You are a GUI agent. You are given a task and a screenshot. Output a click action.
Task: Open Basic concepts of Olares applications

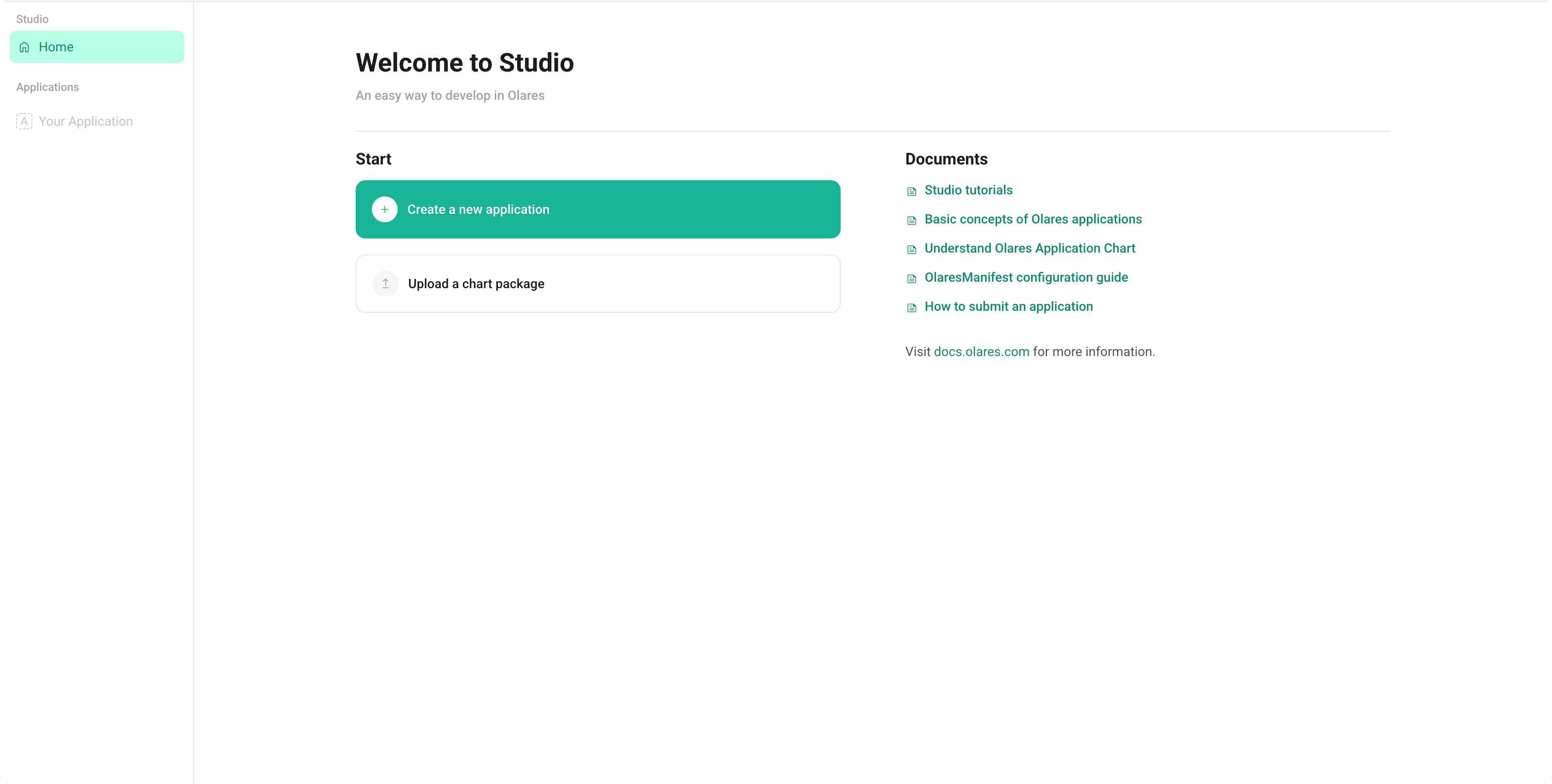tap(1033, 219)
